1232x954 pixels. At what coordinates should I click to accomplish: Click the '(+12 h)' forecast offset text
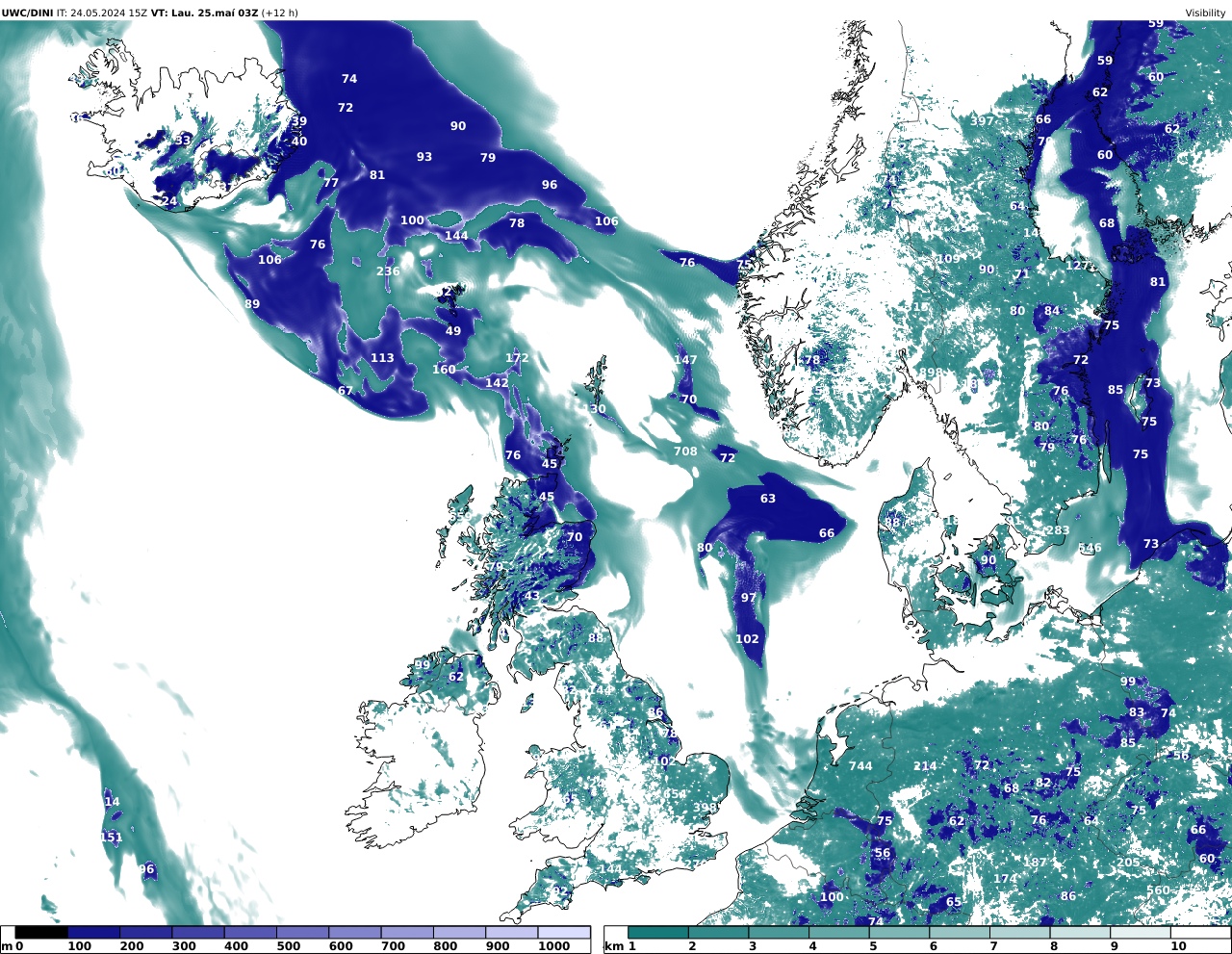point(279,13)
